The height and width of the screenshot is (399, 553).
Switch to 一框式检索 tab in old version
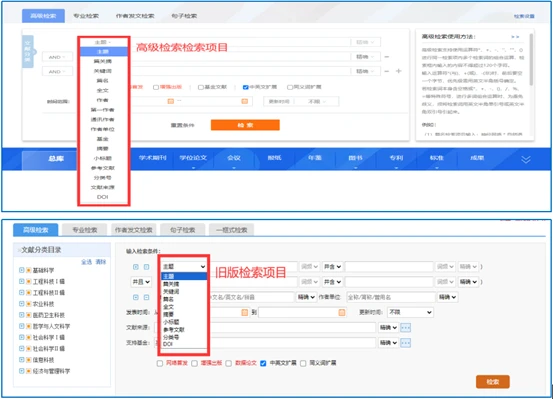click(232, 230)
